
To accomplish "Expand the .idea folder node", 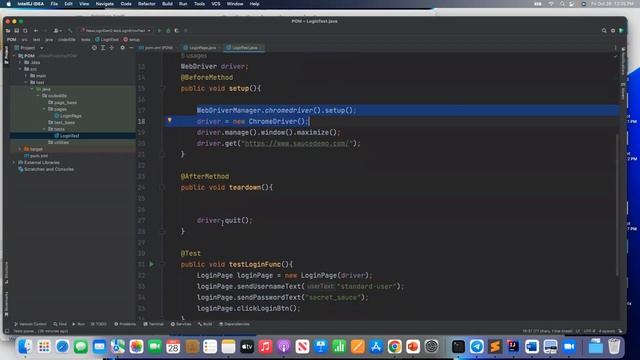I will [x=20, y=62].
